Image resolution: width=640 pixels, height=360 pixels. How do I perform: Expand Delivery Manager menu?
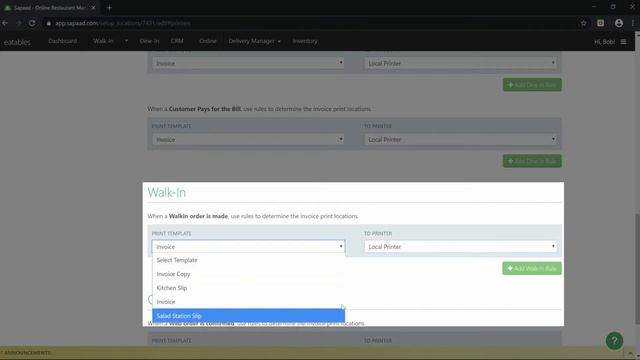[254, 41]
